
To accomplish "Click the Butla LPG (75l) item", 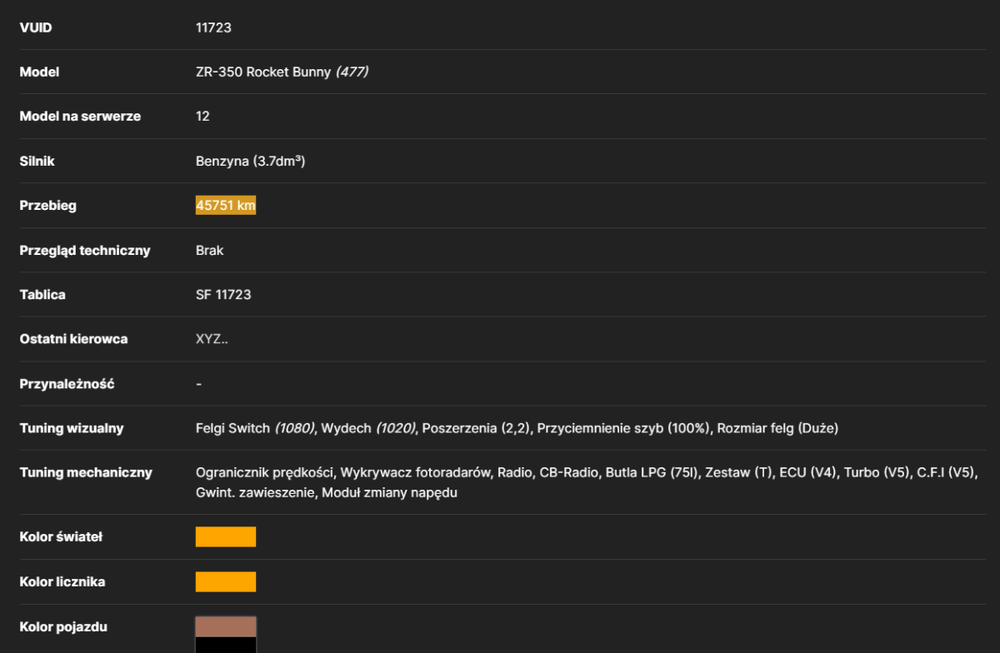I will tap(652, 473).
